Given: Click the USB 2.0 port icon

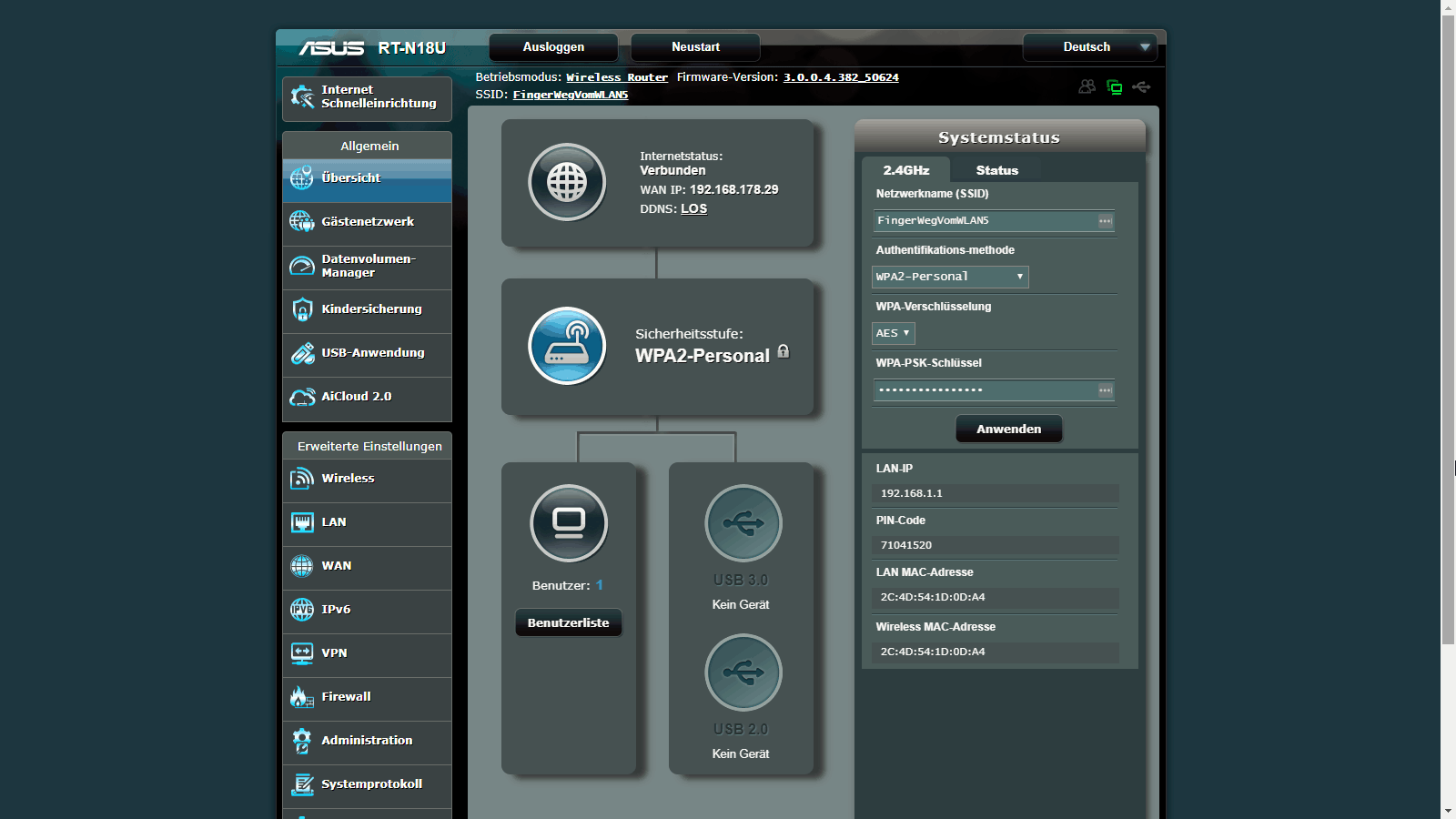Looking at the screenshot, I should coord(743,672).
